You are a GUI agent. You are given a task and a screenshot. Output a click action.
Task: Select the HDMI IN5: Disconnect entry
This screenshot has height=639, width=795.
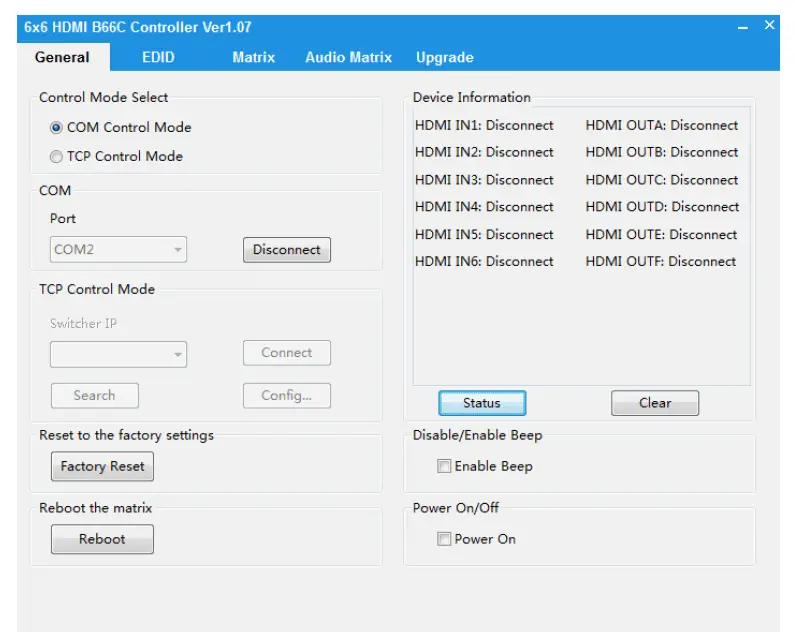pyautogui.click(x=484, y=235)
